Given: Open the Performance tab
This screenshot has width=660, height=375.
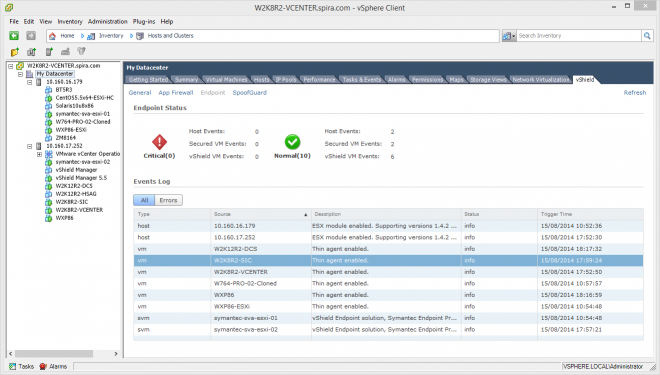Looking at the screenshot, I should pos(319,80).
